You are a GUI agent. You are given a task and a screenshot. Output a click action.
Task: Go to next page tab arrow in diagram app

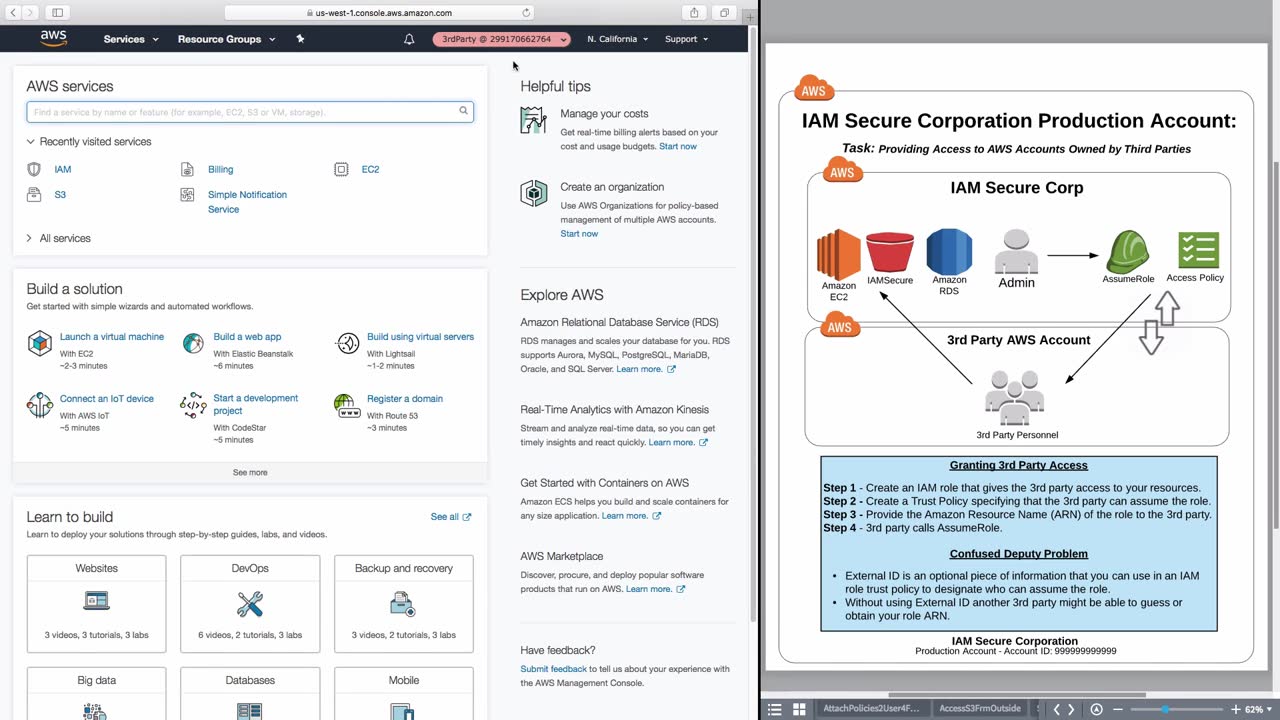[x=1071, y=709]
